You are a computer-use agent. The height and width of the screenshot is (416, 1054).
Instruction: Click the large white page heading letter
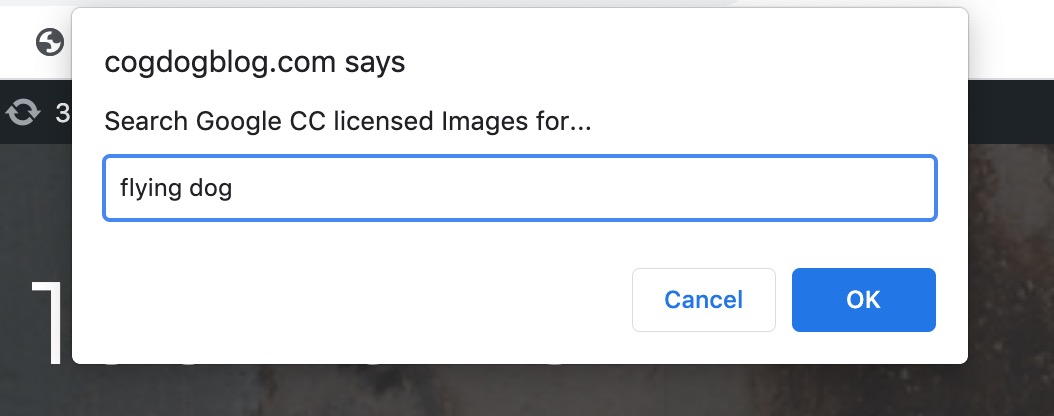[x=50, y=322]
